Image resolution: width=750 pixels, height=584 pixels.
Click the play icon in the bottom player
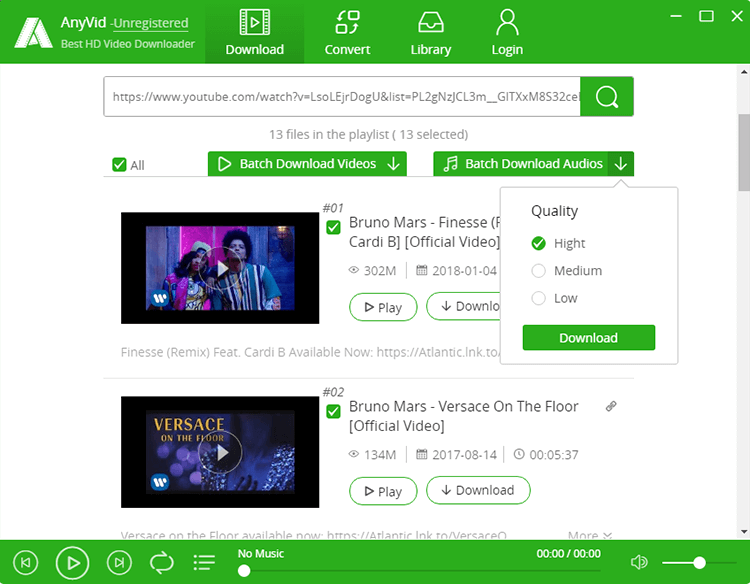[x=72, y=562]
